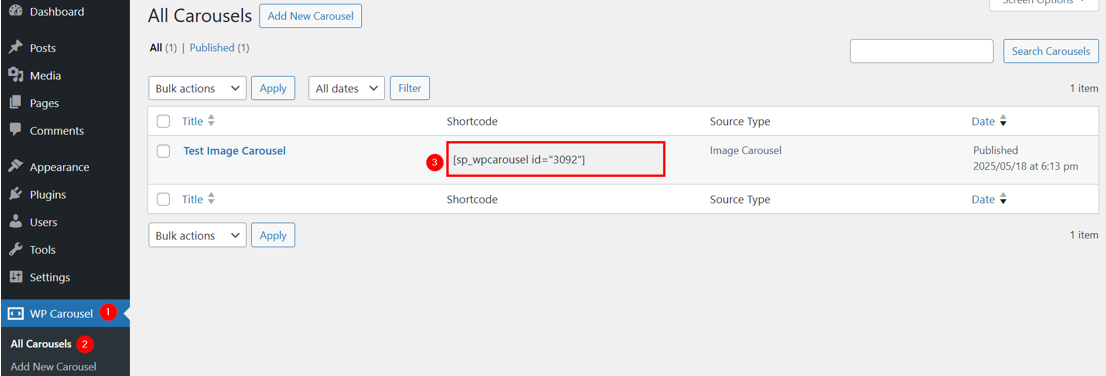Image resolution: width=1106 pixels, height=376 pixels.
Task: Check the select-all checkbox in table footer
Action: (164, 200)
